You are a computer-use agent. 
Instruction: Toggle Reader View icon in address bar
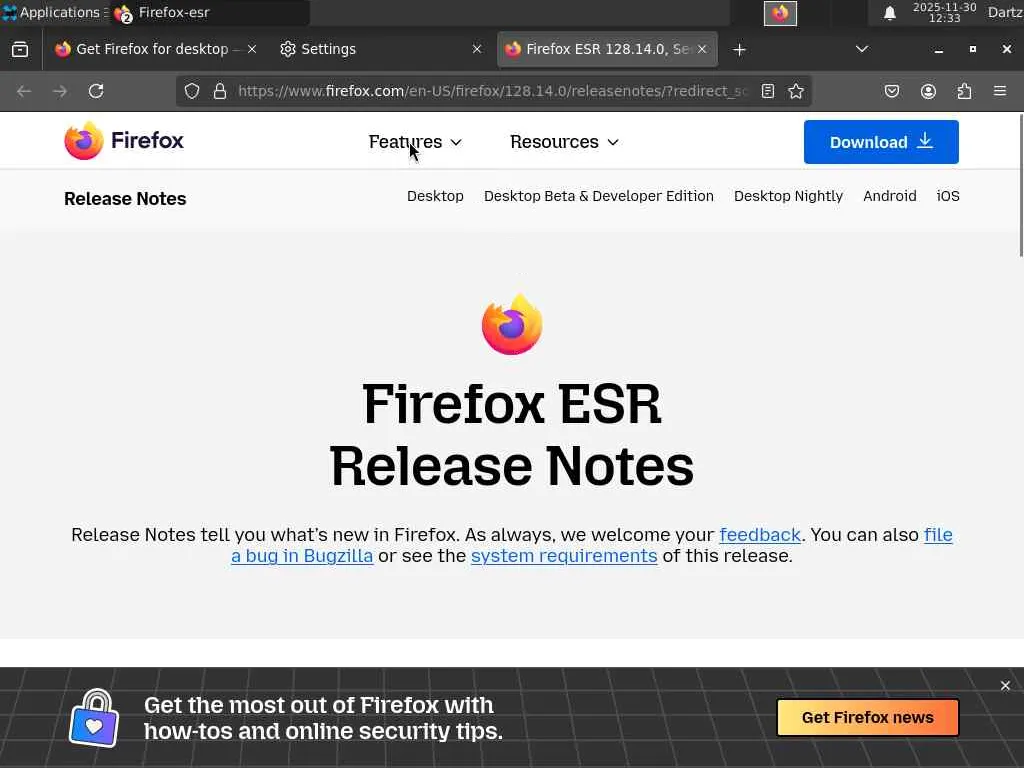768,91
